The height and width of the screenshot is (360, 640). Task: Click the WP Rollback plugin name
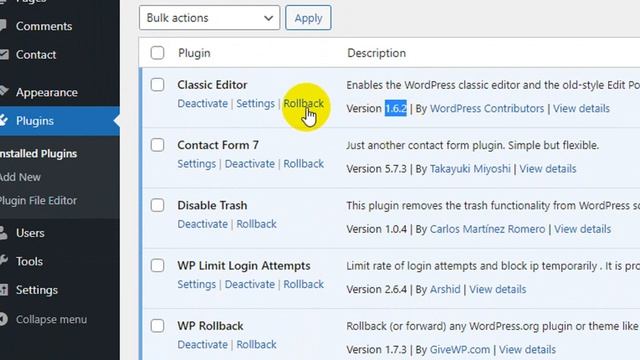pos(210,326)
